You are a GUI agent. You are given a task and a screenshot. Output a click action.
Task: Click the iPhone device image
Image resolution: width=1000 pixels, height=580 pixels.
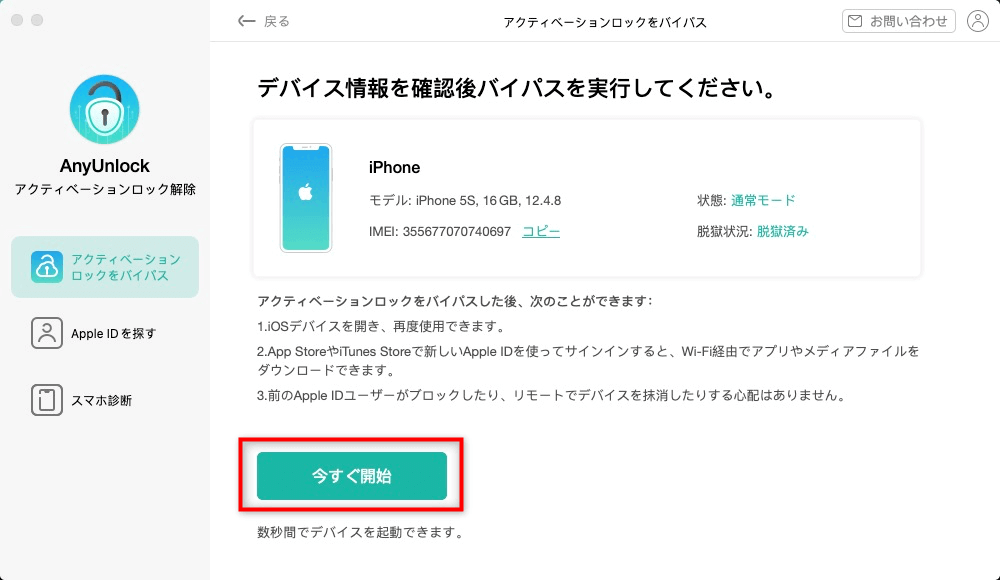coord(306,198)
